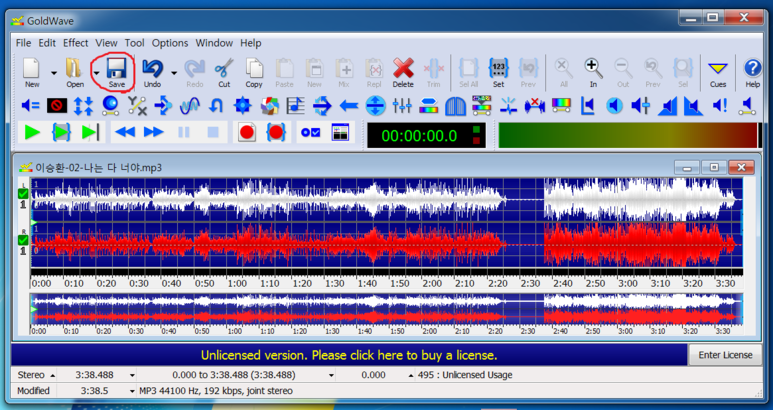Open the Fade In rising ramp icon
This screenshot has height=410, width=773.
667,105
